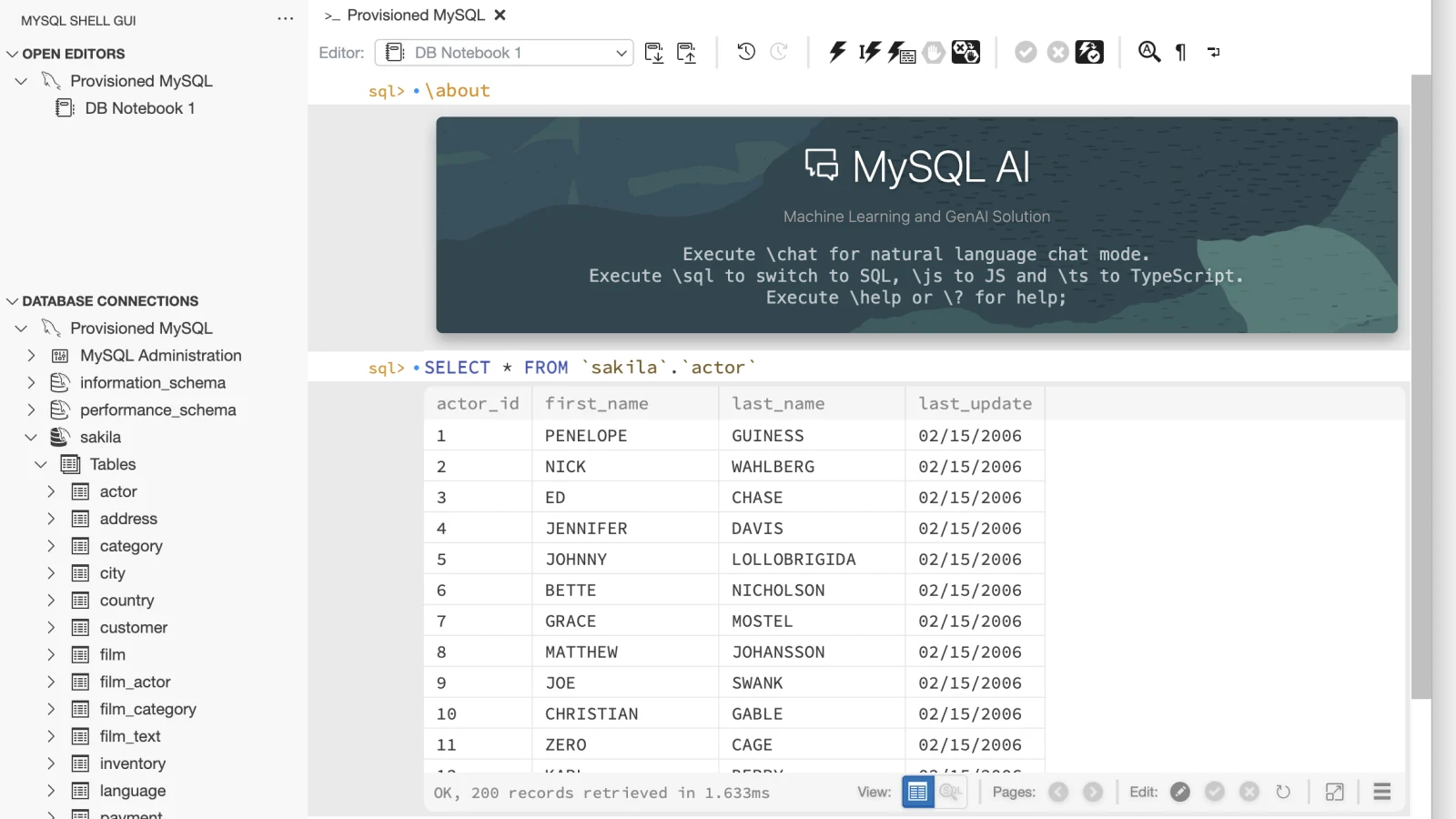Click the Save Notebook to file icon
The height and width of the screenshot is (819, 1456).
point(654,53)
